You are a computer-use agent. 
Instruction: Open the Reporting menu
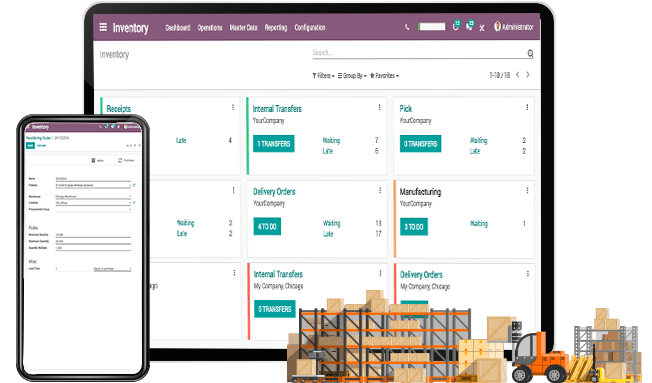276,27
